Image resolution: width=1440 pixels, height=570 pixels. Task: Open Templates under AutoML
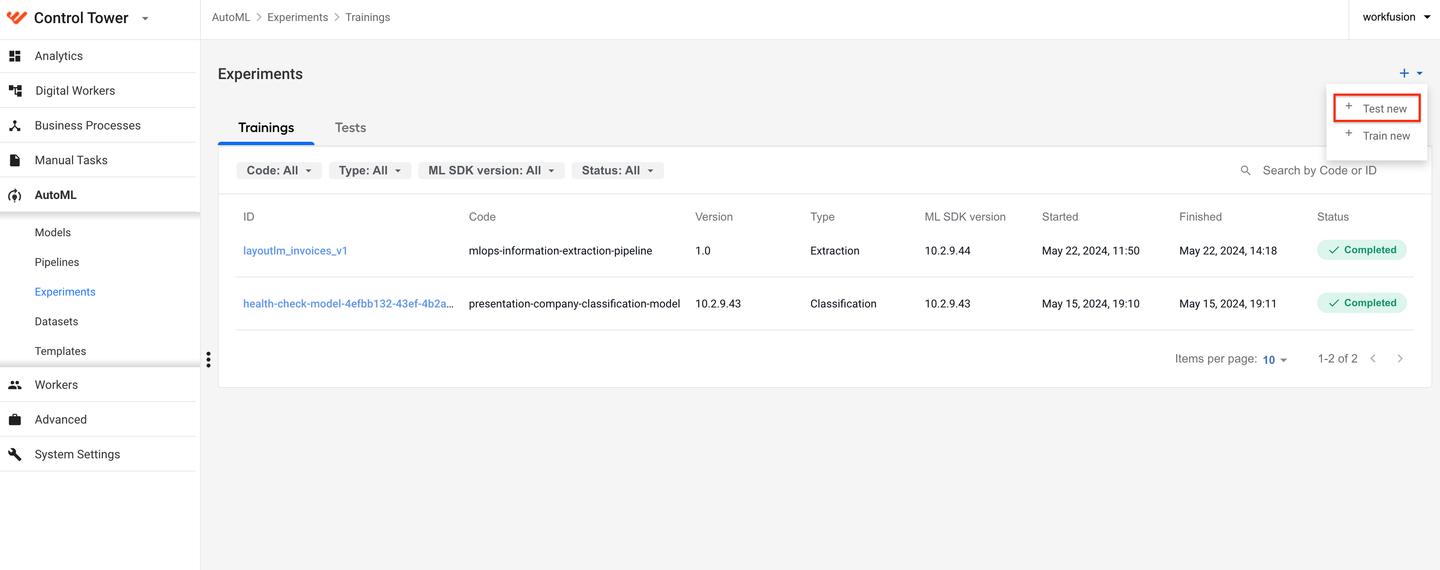click(60, 351)
